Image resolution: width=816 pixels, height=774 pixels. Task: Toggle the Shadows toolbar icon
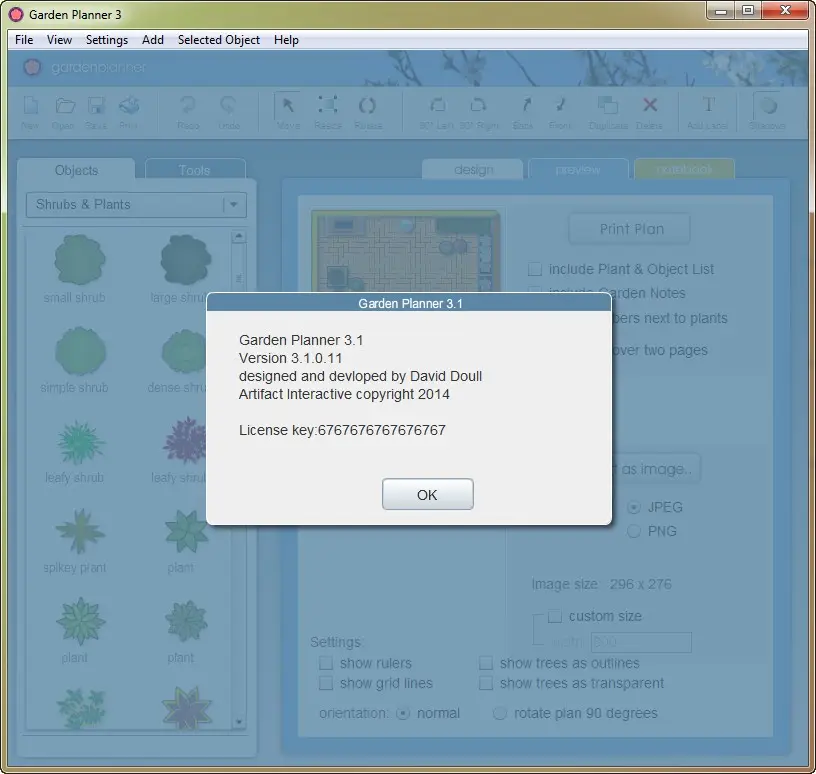click(x=768, y=106)
